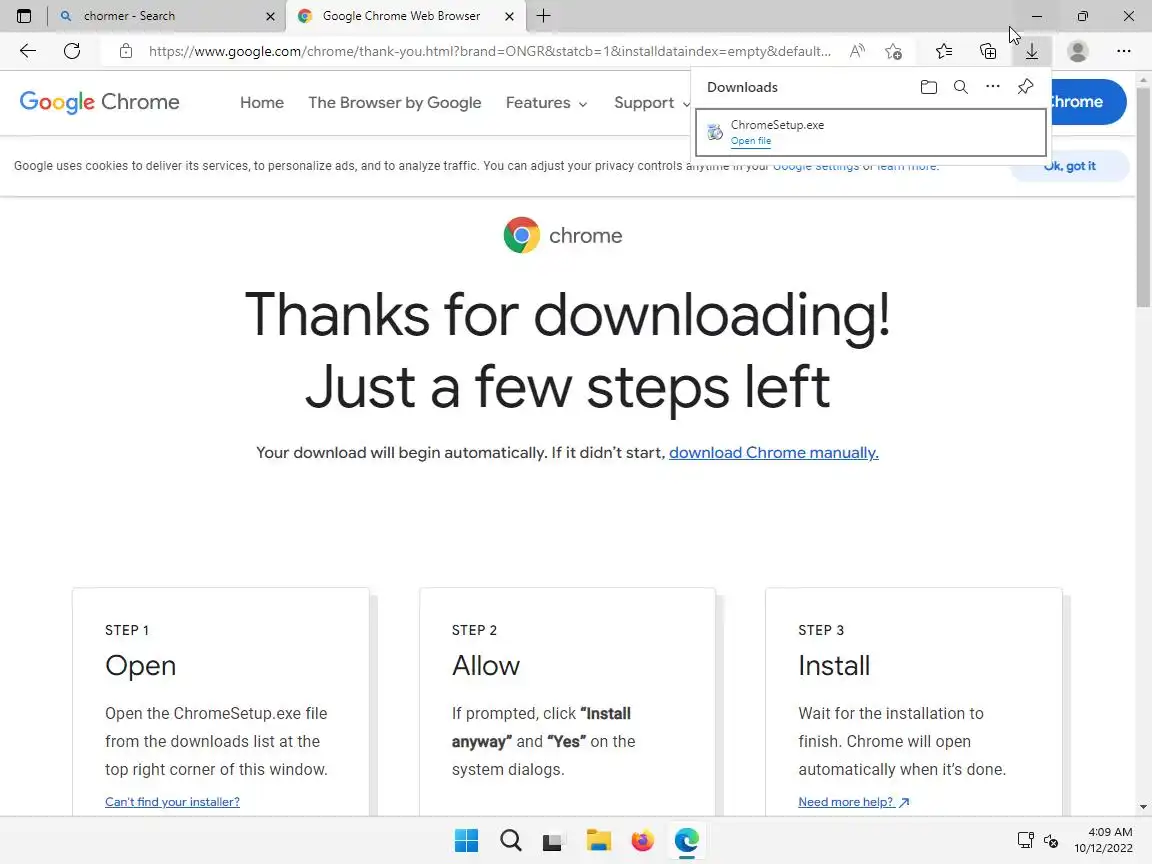Click the STEP 3 Install heading

tap(834, 666)
